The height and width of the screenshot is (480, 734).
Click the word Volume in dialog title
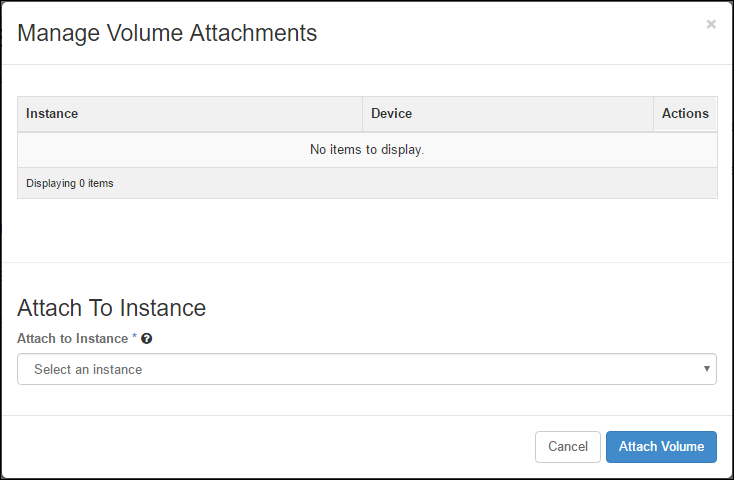(145, 33)
